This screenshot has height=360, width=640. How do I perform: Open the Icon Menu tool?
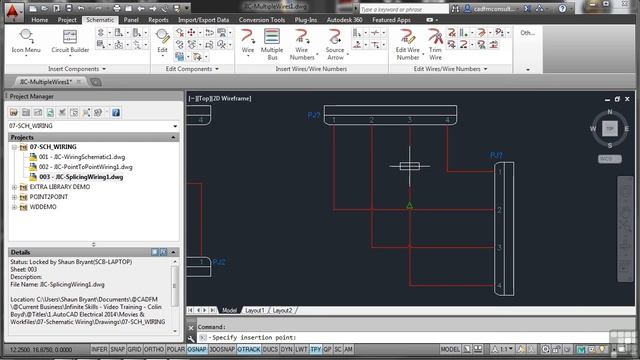(26, 41)
